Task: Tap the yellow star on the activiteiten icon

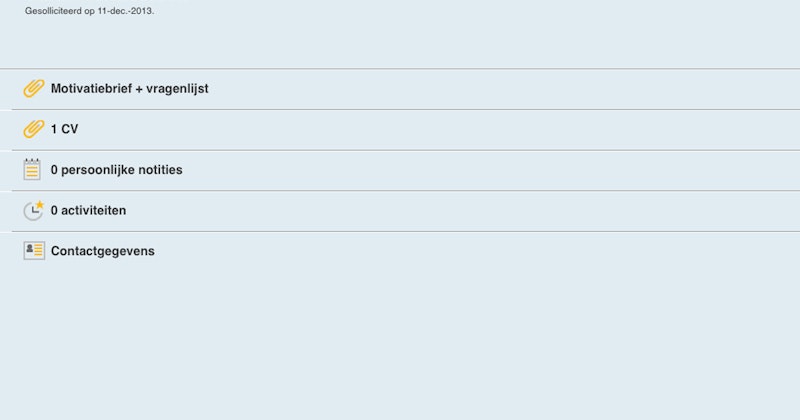Action: tap(40, 205)
